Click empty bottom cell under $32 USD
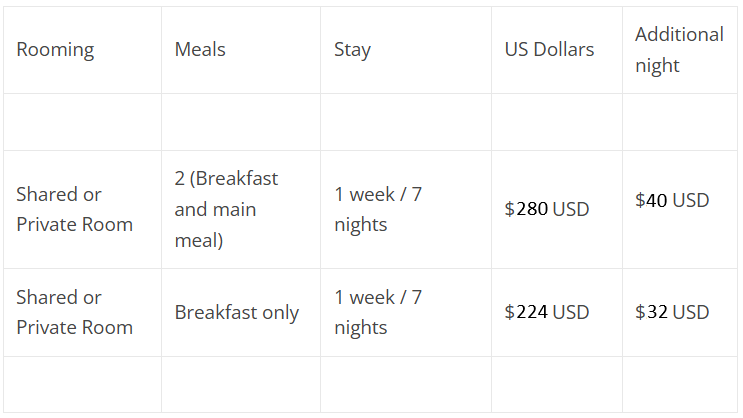Screen dimensions: 743x418 680,384
